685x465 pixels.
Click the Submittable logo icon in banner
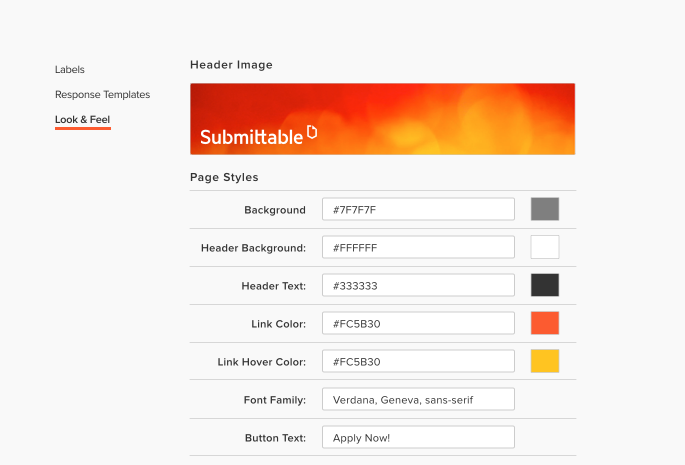click(312, 132)
